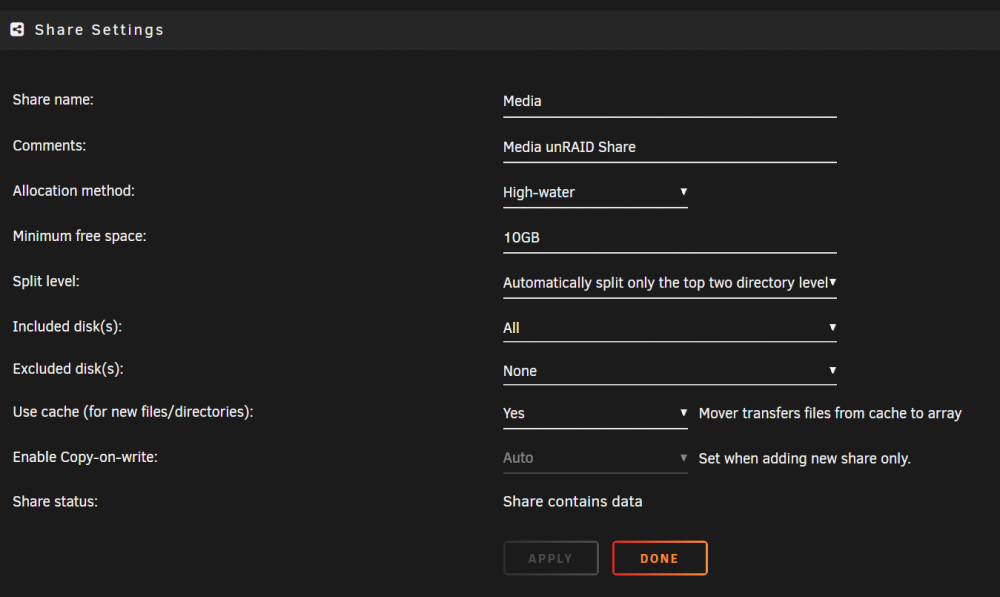Click the Share Settings header title

pos(99,30)
